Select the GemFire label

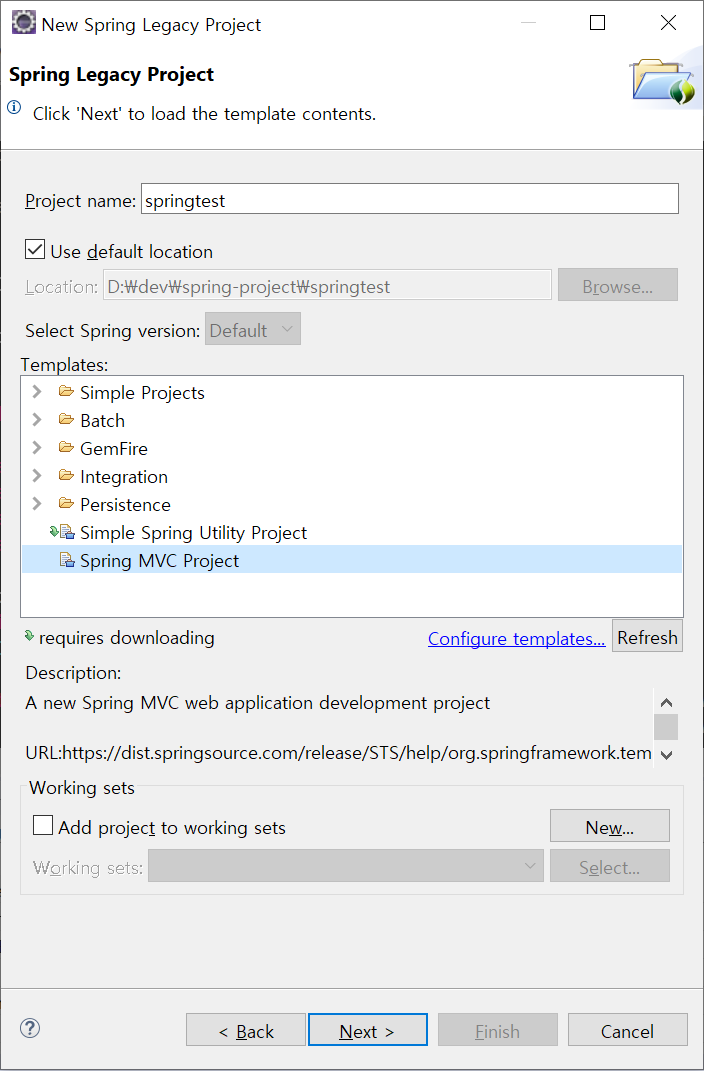coord(113,448)
